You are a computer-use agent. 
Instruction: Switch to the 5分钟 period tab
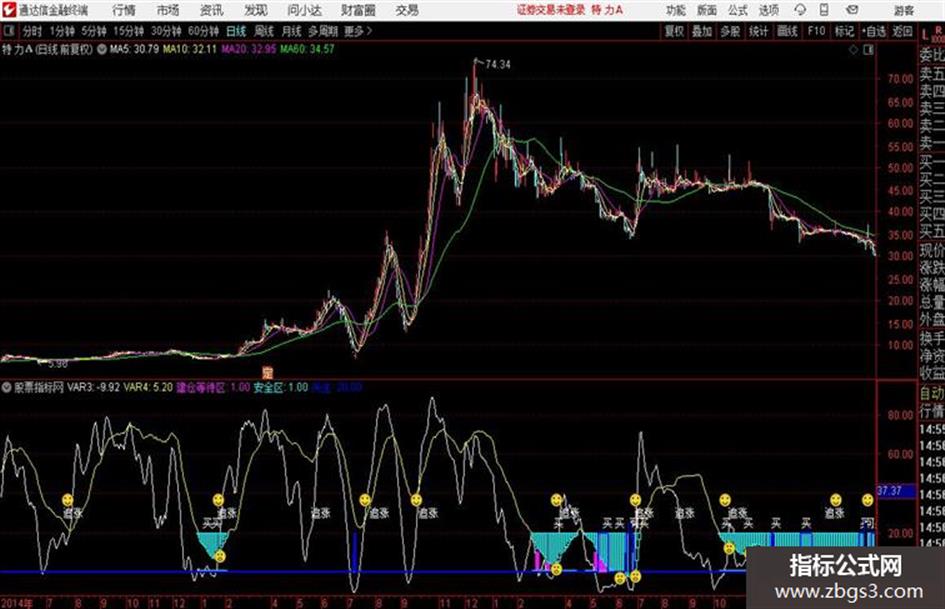(x=94, y=31)
